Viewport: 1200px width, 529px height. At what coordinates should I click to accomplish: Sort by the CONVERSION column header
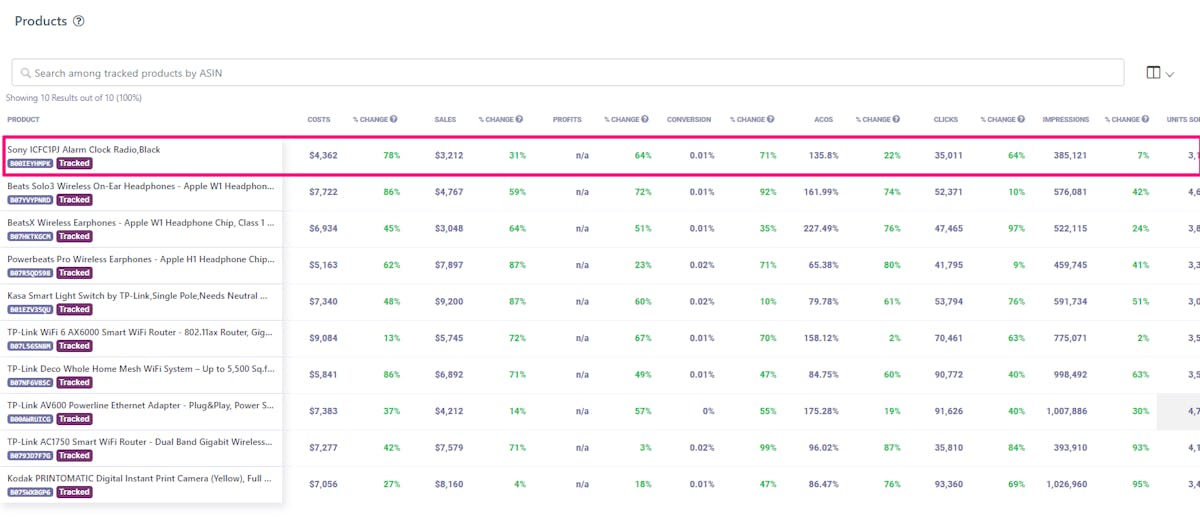coord(689,120)
